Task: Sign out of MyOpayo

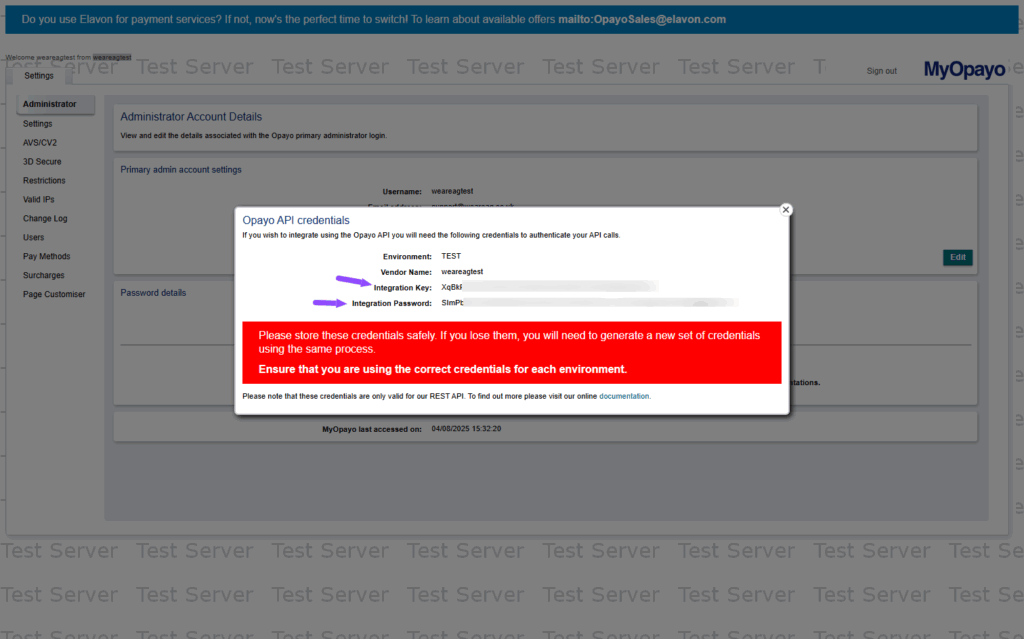Action: [881, 71]
